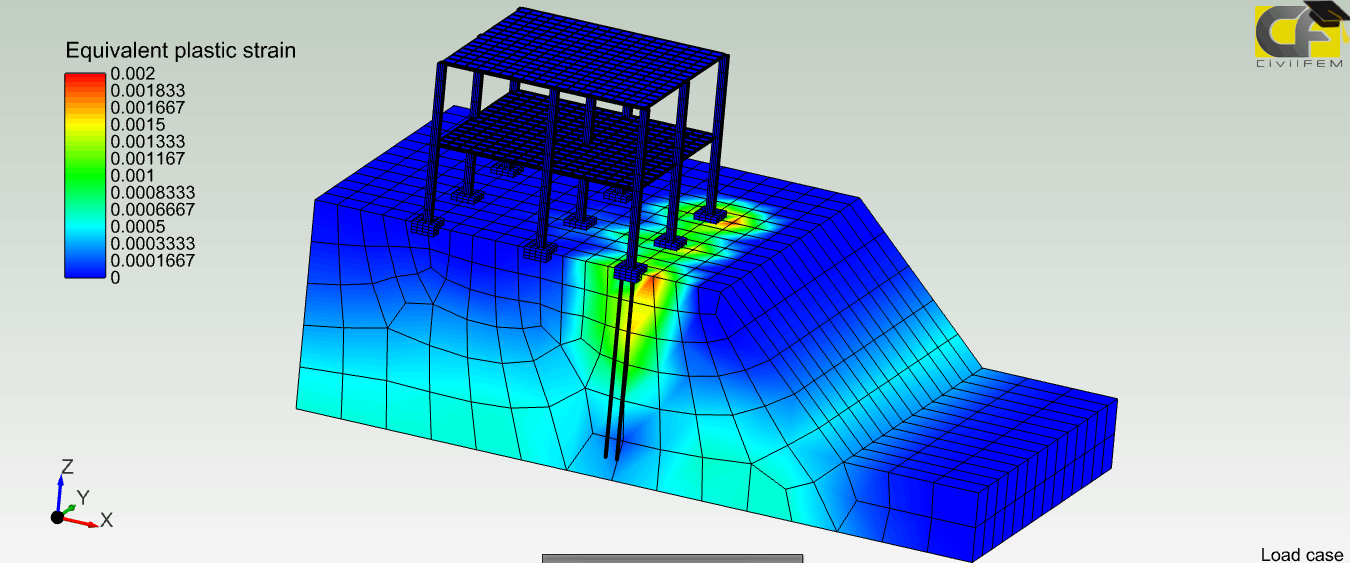Click the gray bar at the bottom edge
Image resolution: width=1350 pixels, height=563 pixels.
(x=672, y=558)
